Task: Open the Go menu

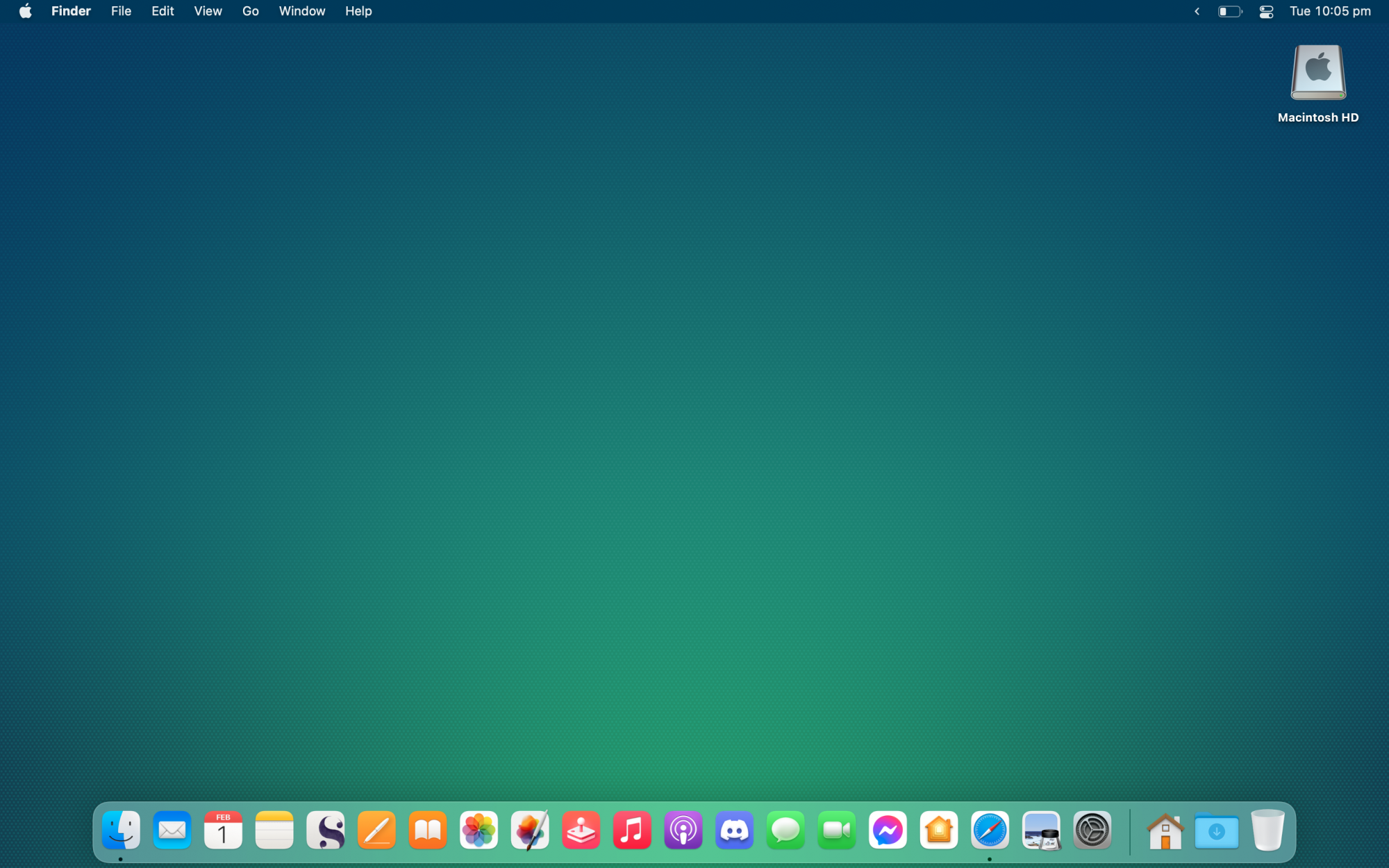Action: [x=250, y=11]
